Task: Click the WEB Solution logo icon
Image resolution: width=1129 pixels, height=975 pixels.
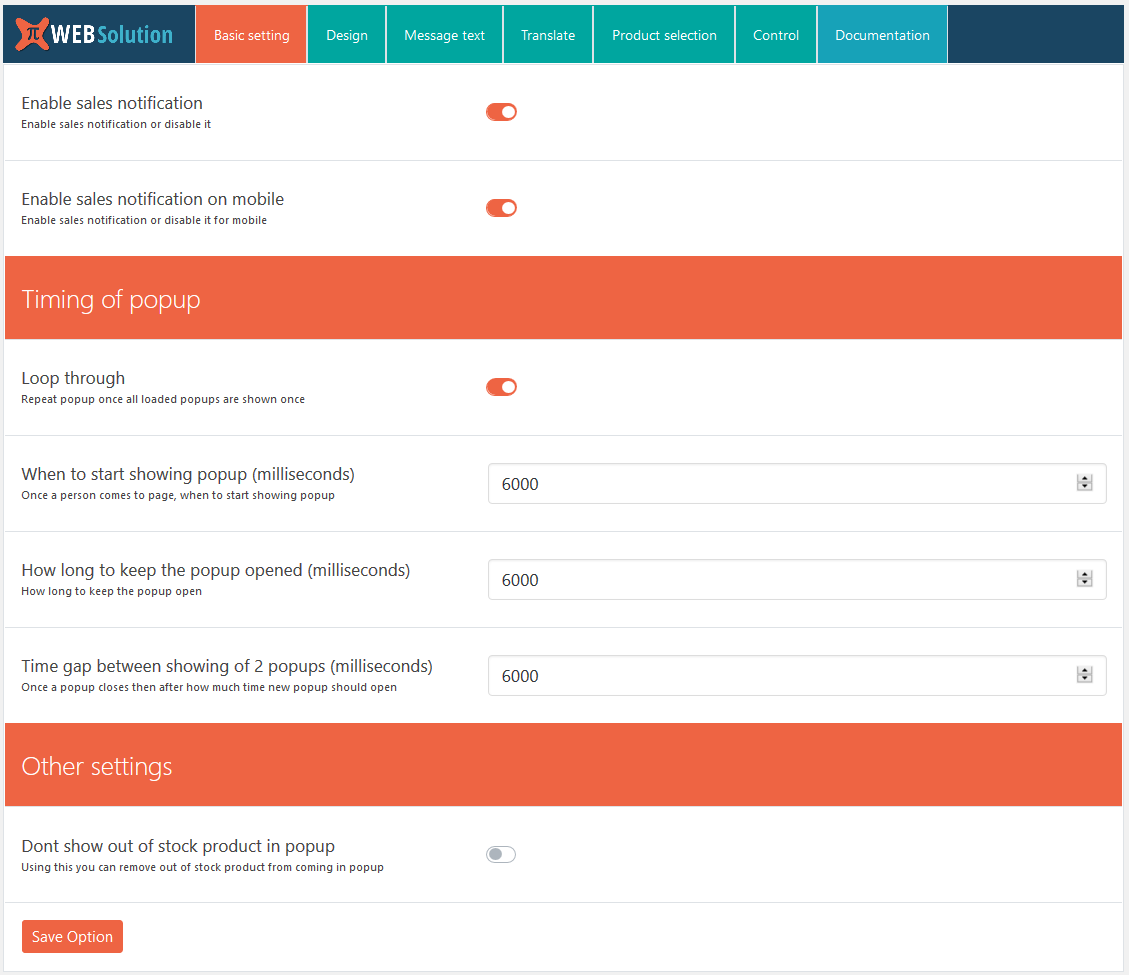Action: point(33,33)
